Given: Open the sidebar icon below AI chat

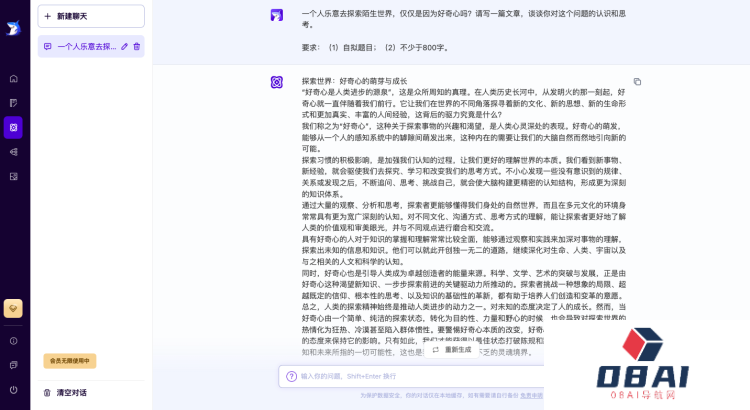Looking at the screenshot, I should click(13, 152).
